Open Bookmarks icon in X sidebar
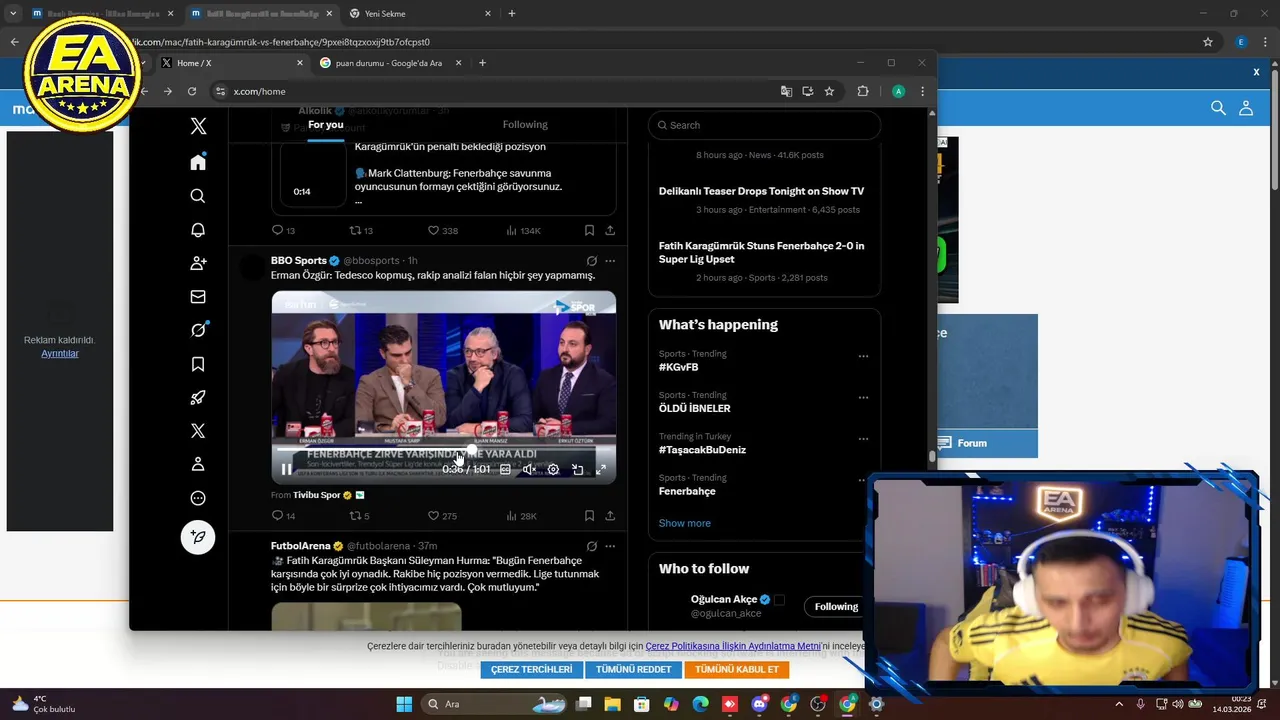This screenshot has width=1280, height=720. pyautogui.click(x=198, y=364)
